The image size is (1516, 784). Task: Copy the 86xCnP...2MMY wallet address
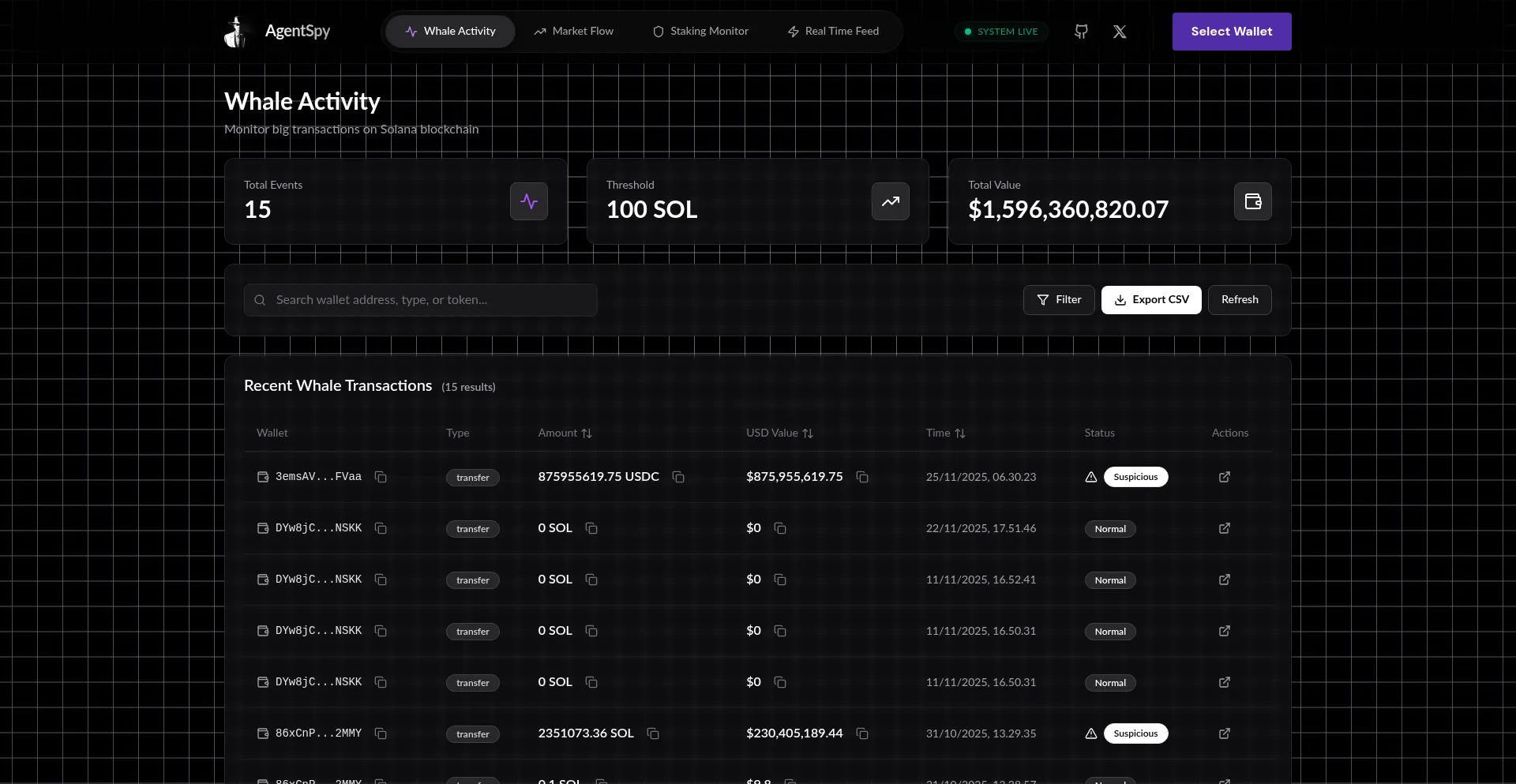pyautogui.click(x=381, y=733)
